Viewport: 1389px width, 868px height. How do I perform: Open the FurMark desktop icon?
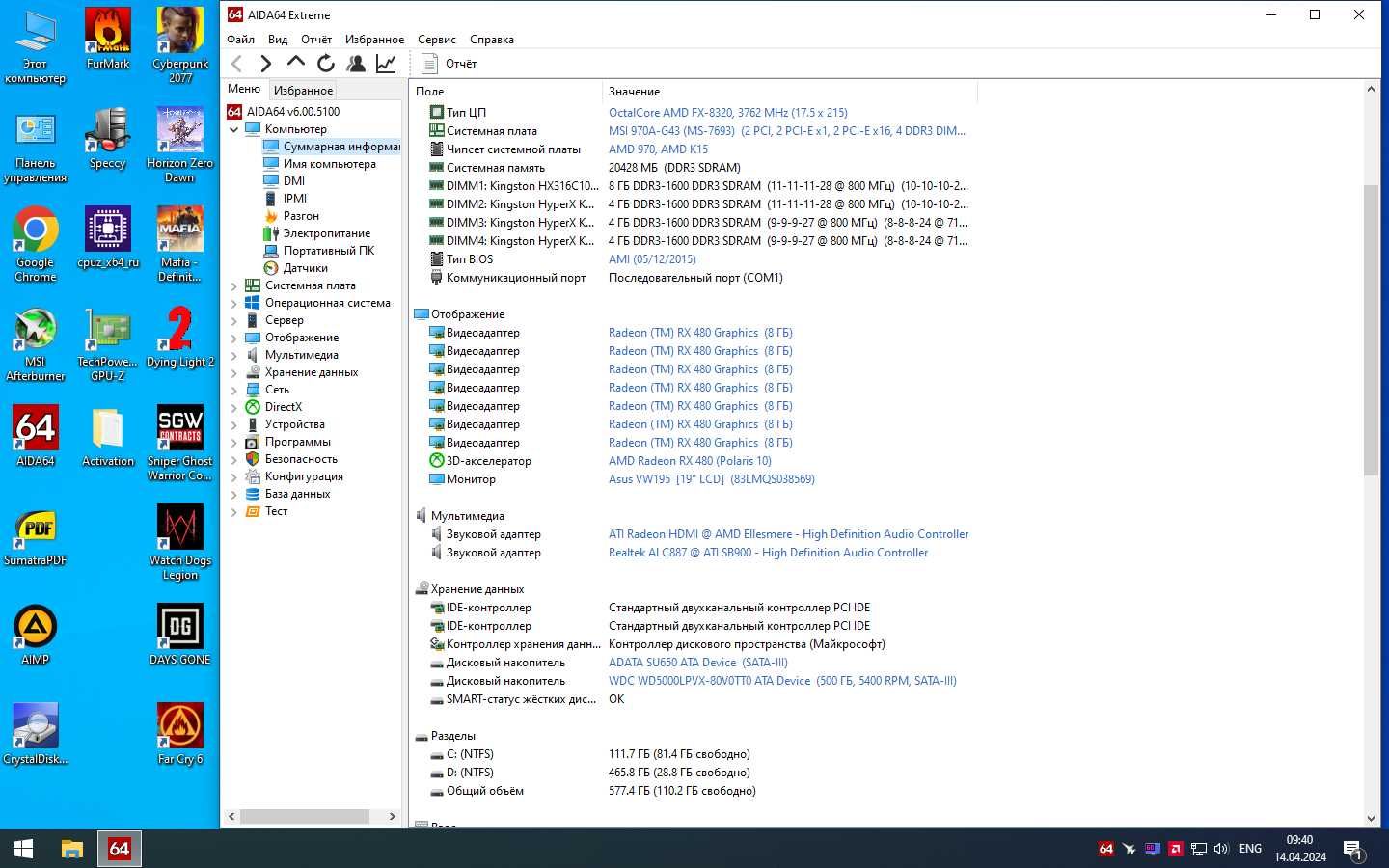pyautogui.click(x=108, y=39)
